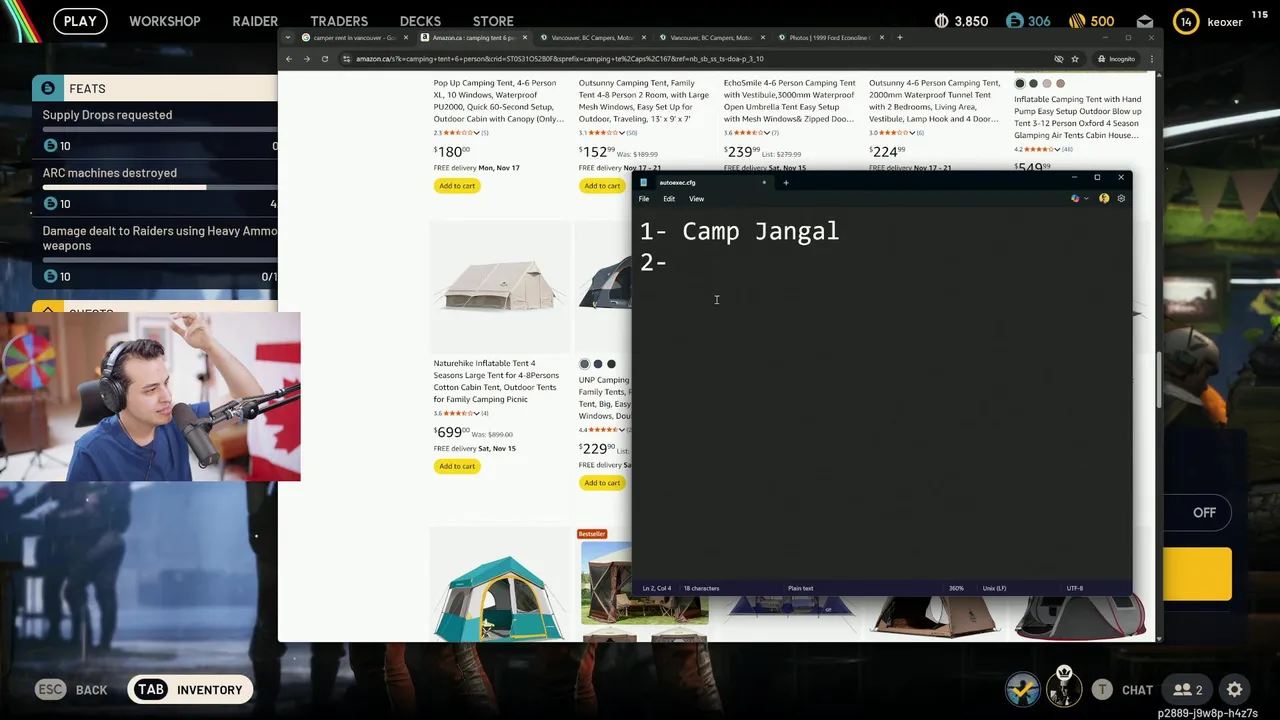
Task: Switch to camper rent in vancouver tab
Action: [x=355, y=38]
